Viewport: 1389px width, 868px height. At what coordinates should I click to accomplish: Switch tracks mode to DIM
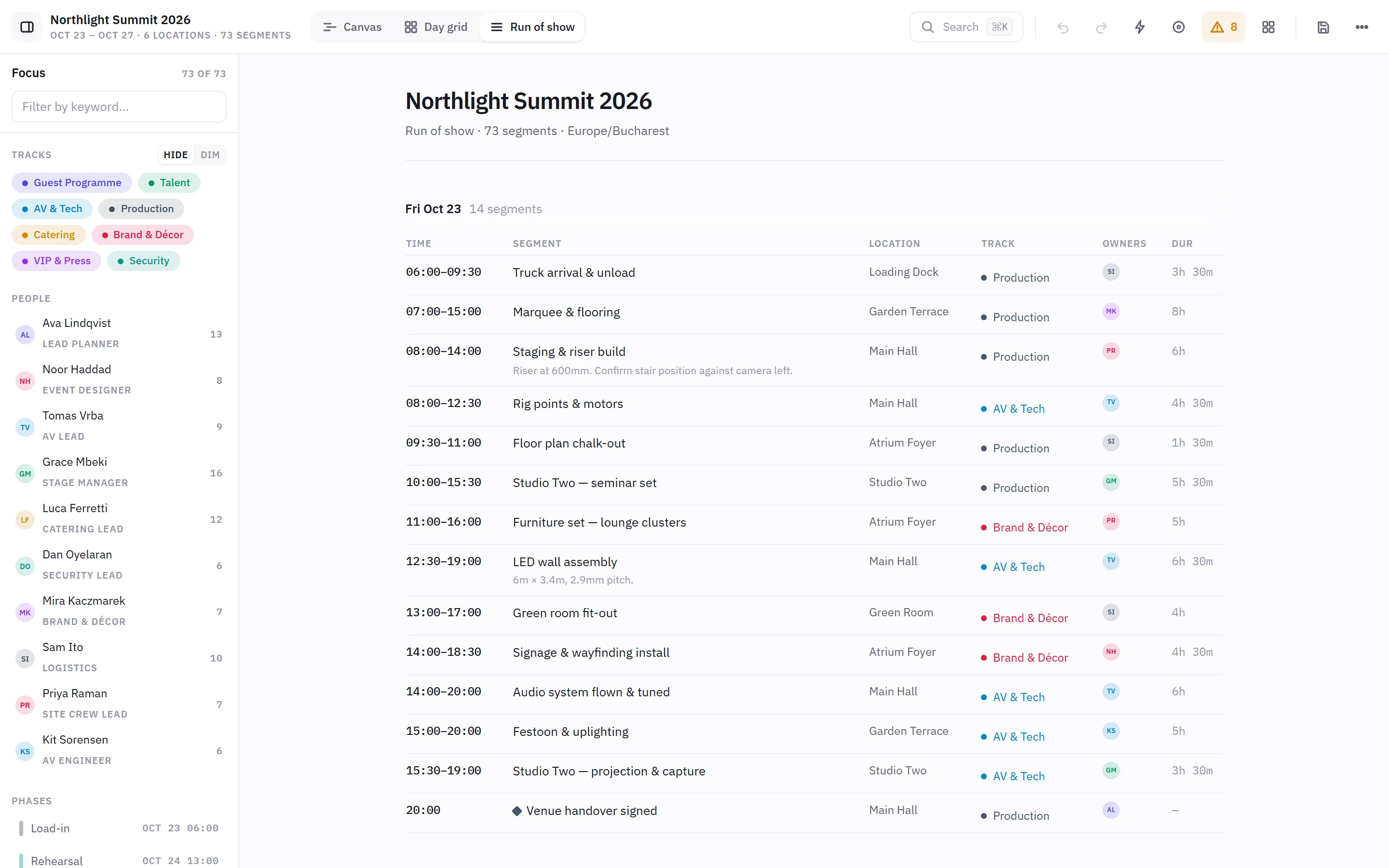coord(210,155)
